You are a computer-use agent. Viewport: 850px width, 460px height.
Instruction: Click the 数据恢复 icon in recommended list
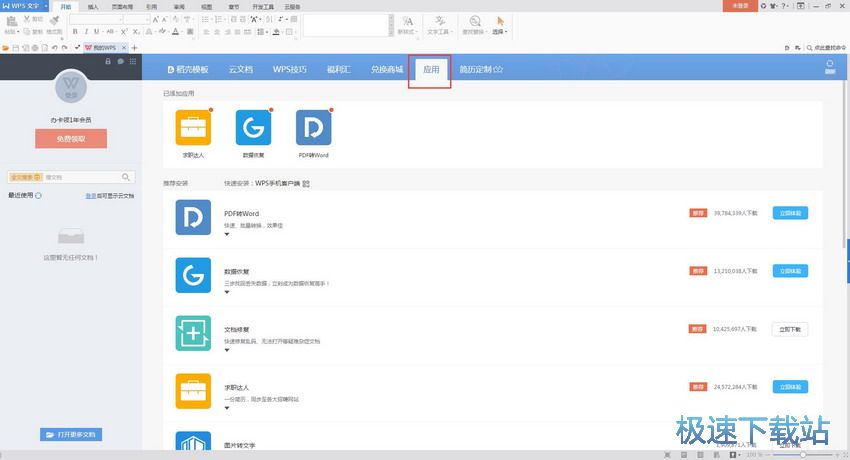point(193,275)
